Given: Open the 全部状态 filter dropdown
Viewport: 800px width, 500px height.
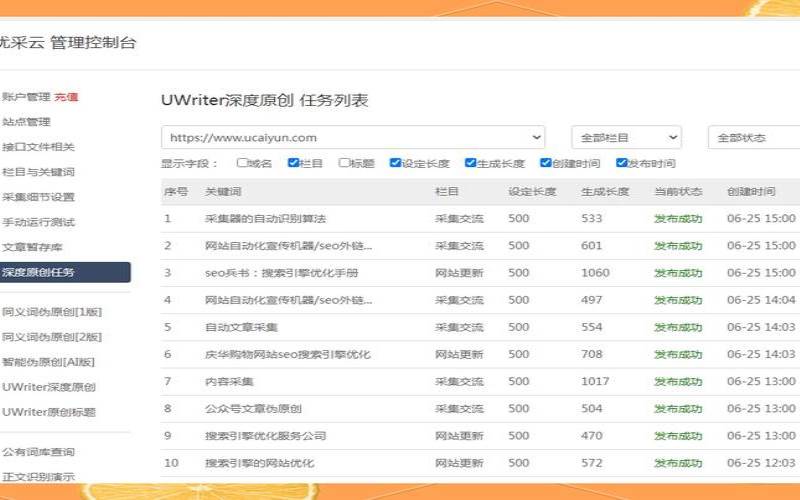Looking at the screenshot, I should tap(754, 137).
